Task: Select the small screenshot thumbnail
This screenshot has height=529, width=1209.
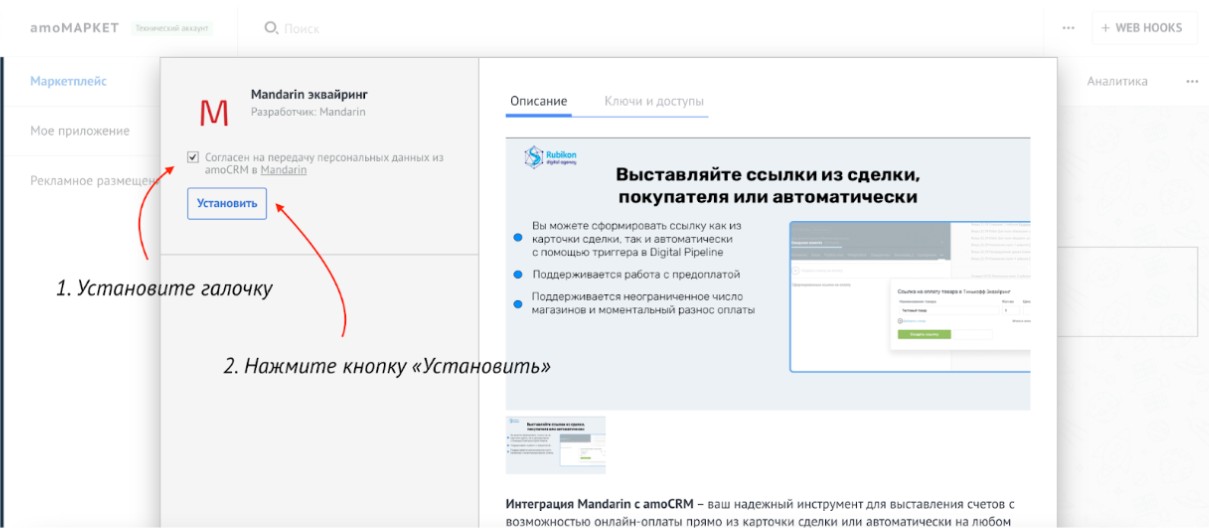Action: 555,445
